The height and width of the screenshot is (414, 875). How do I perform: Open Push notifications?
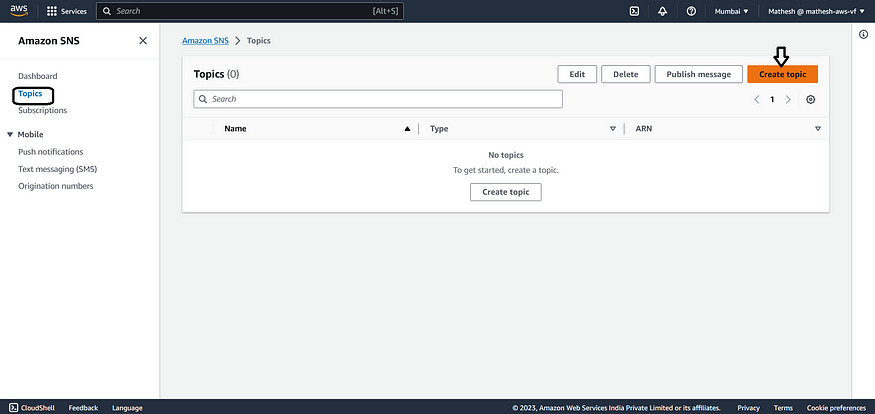[50, 152]
